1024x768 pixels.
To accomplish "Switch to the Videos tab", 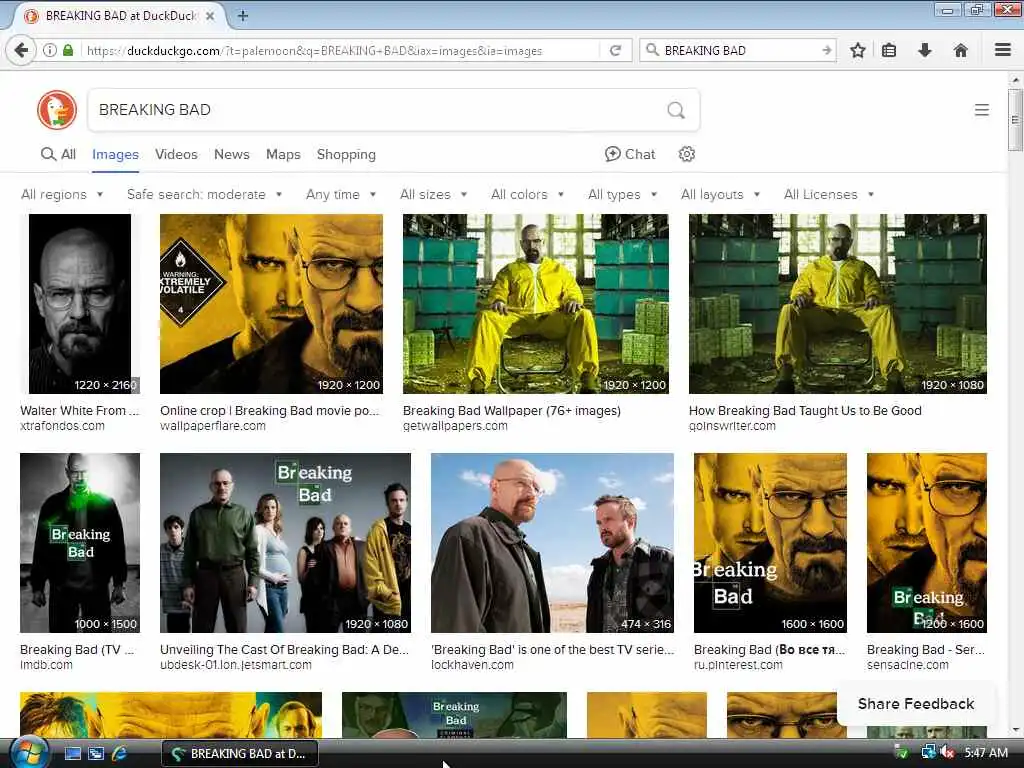I will click(x=176, y=154).
